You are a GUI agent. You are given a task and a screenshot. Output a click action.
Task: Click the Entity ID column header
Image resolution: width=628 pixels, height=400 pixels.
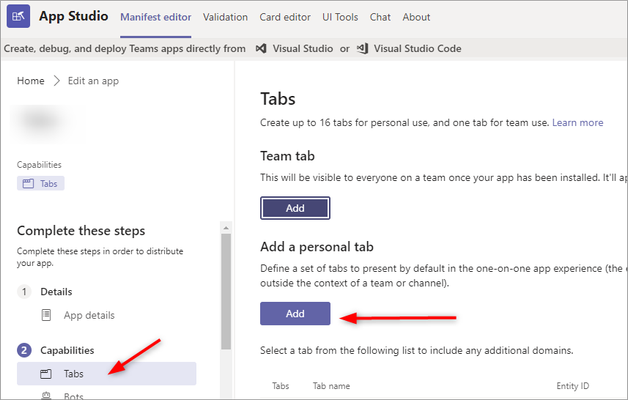point(573,386)
